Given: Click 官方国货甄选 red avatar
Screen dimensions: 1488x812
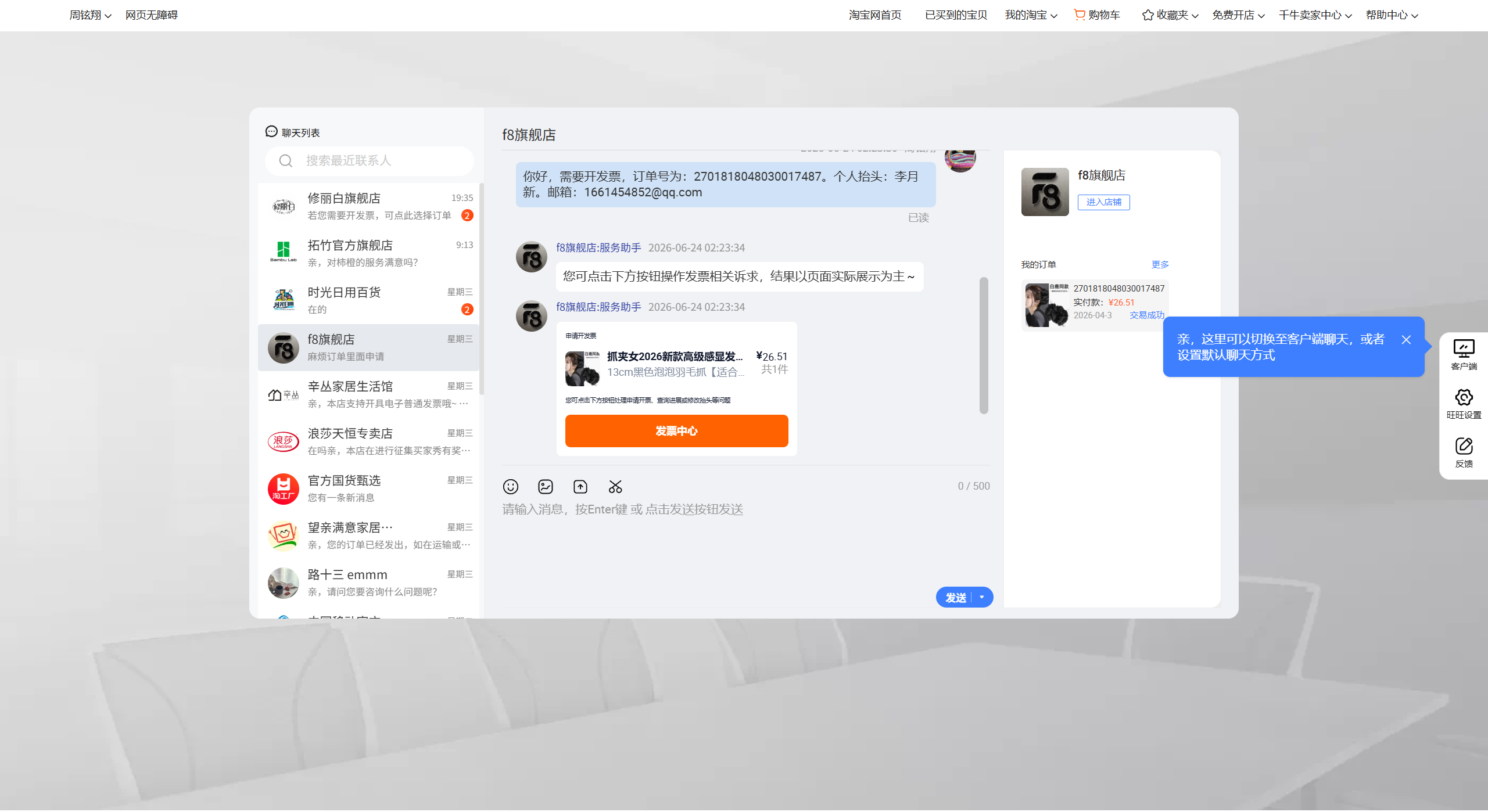Looking at the screenshot, I should pyautogui.click(x=284, y=489).
